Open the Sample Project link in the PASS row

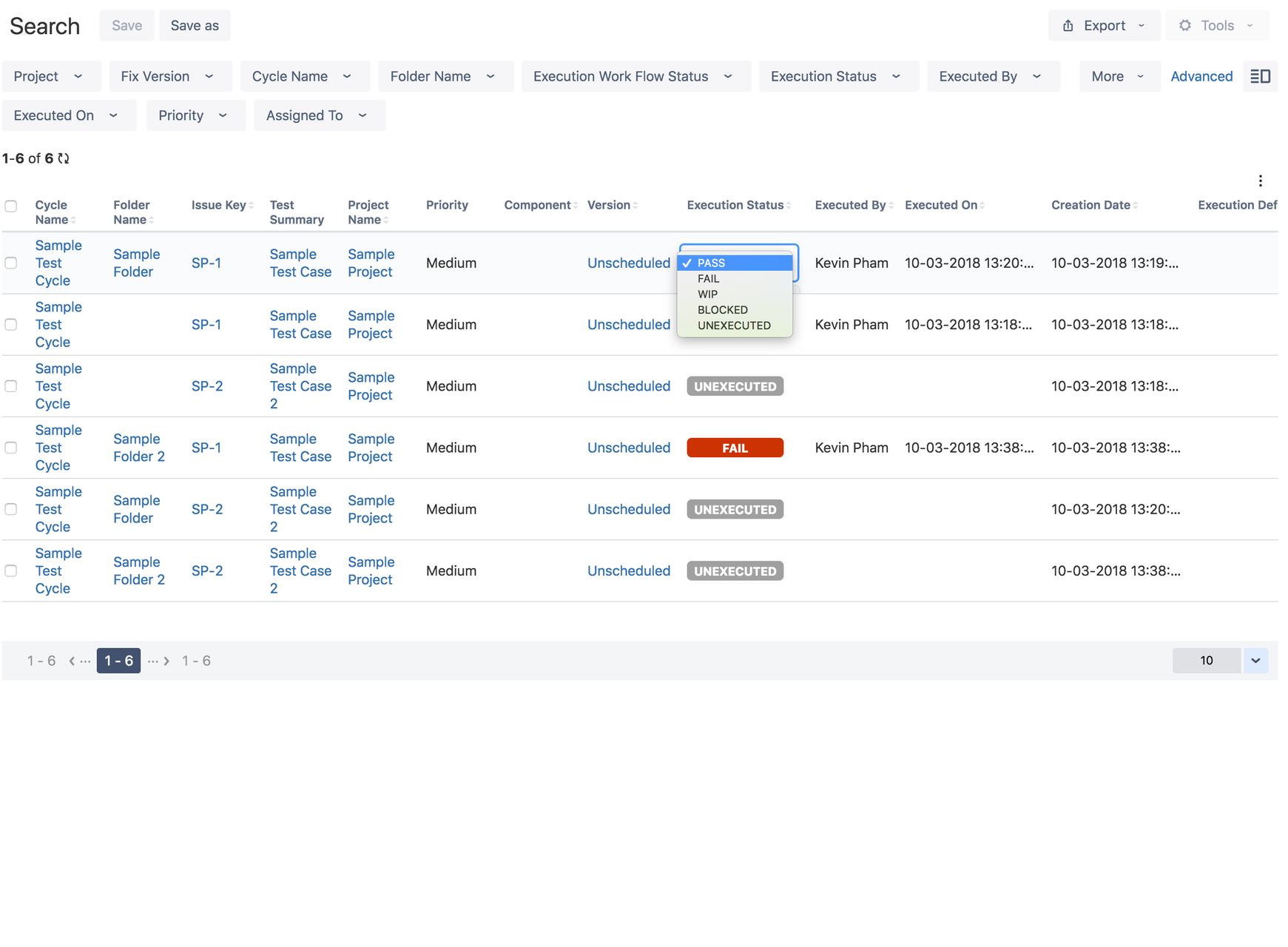click(371, 263)
